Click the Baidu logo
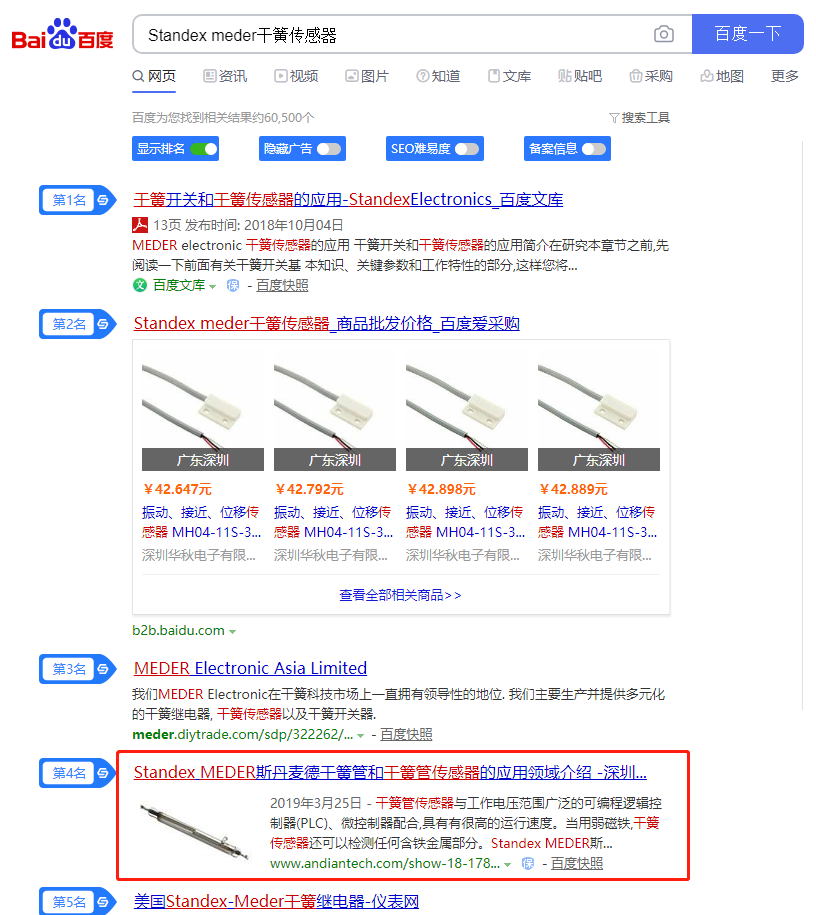This screenshot has height=915, width=816. point(62,34)
